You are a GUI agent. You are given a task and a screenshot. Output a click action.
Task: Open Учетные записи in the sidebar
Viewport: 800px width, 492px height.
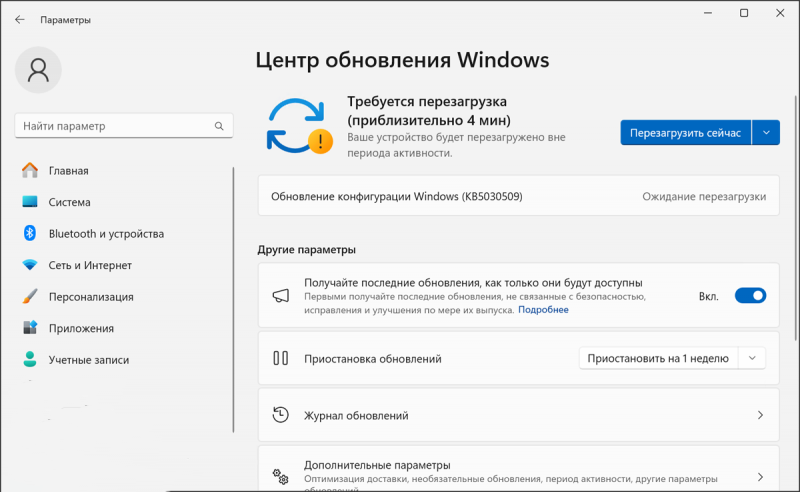point(88,359)
